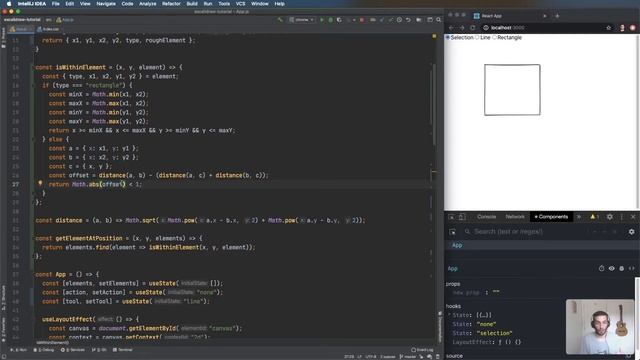The height and width of the screenshot is (360, 640).
Task: Open a new browser tab with plus
Action: pyautogui.click(x=557, y=16)
